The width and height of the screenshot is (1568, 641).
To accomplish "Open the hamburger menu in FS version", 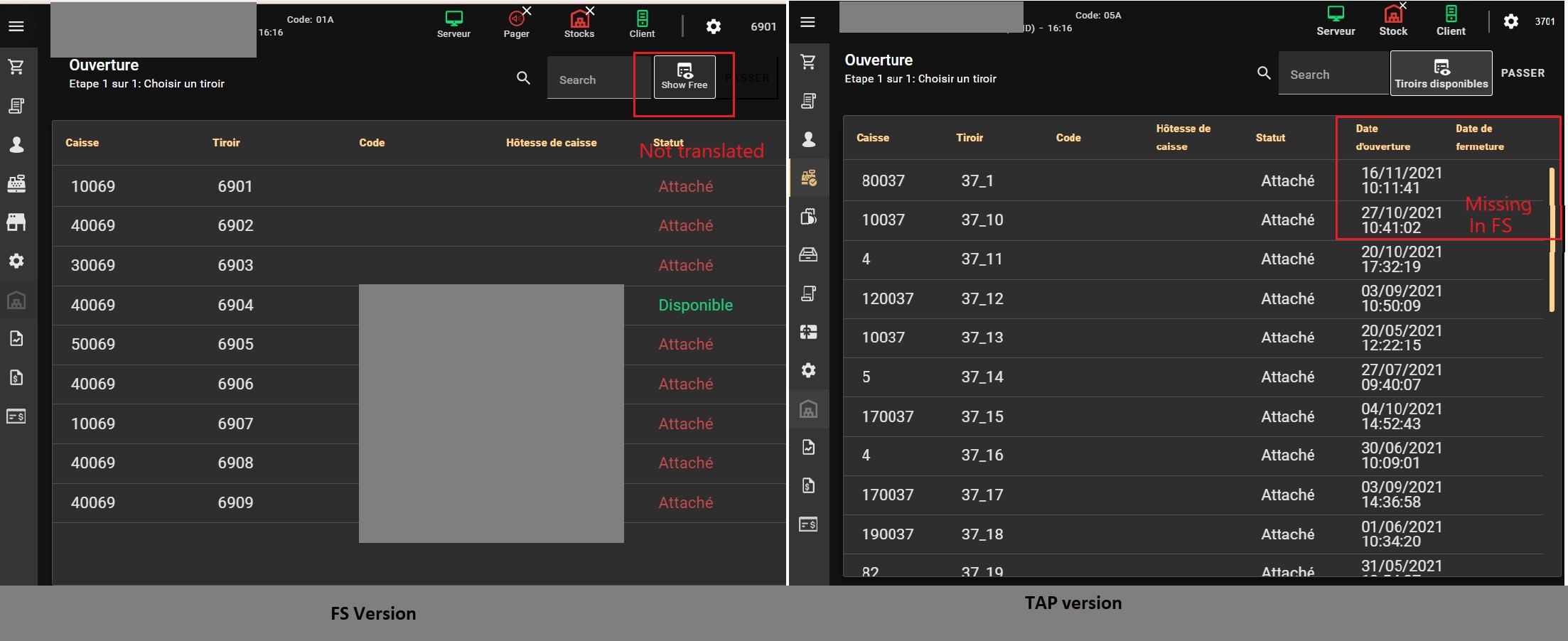I will [16, 26].
